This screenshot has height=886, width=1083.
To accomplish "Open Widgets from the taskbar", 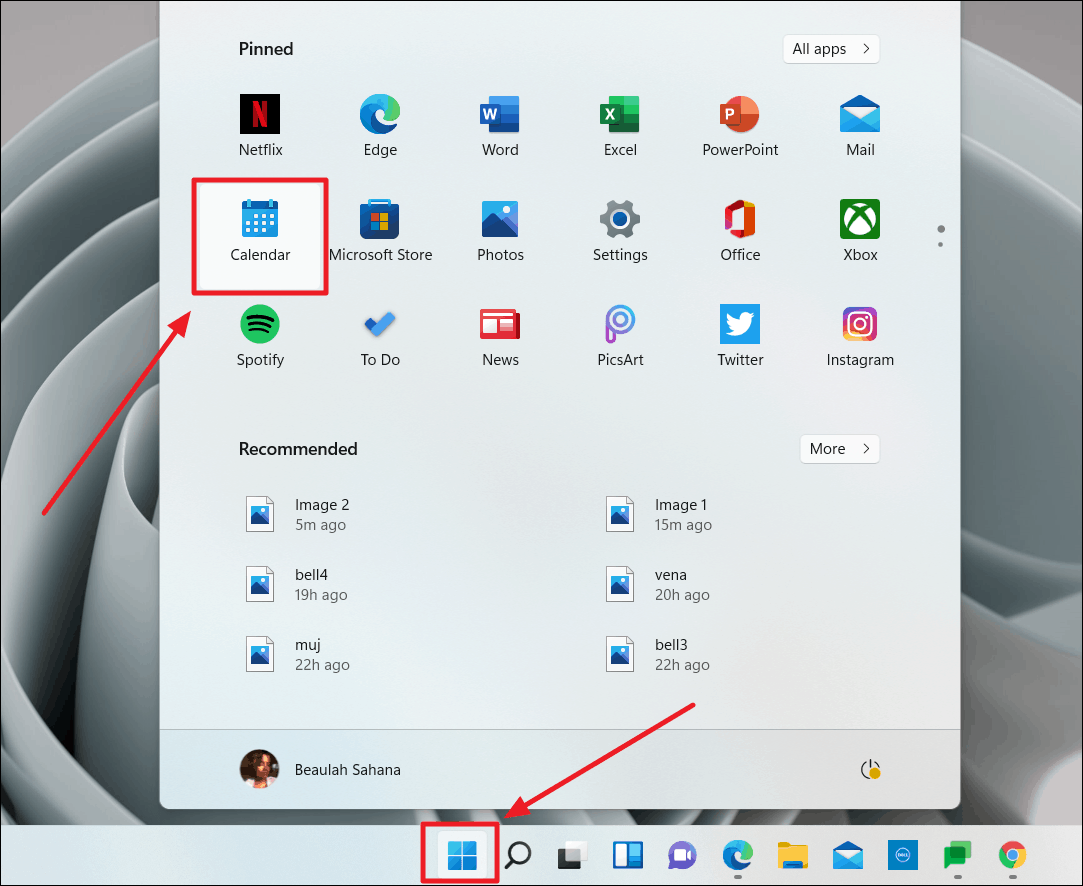I will 628,856.
